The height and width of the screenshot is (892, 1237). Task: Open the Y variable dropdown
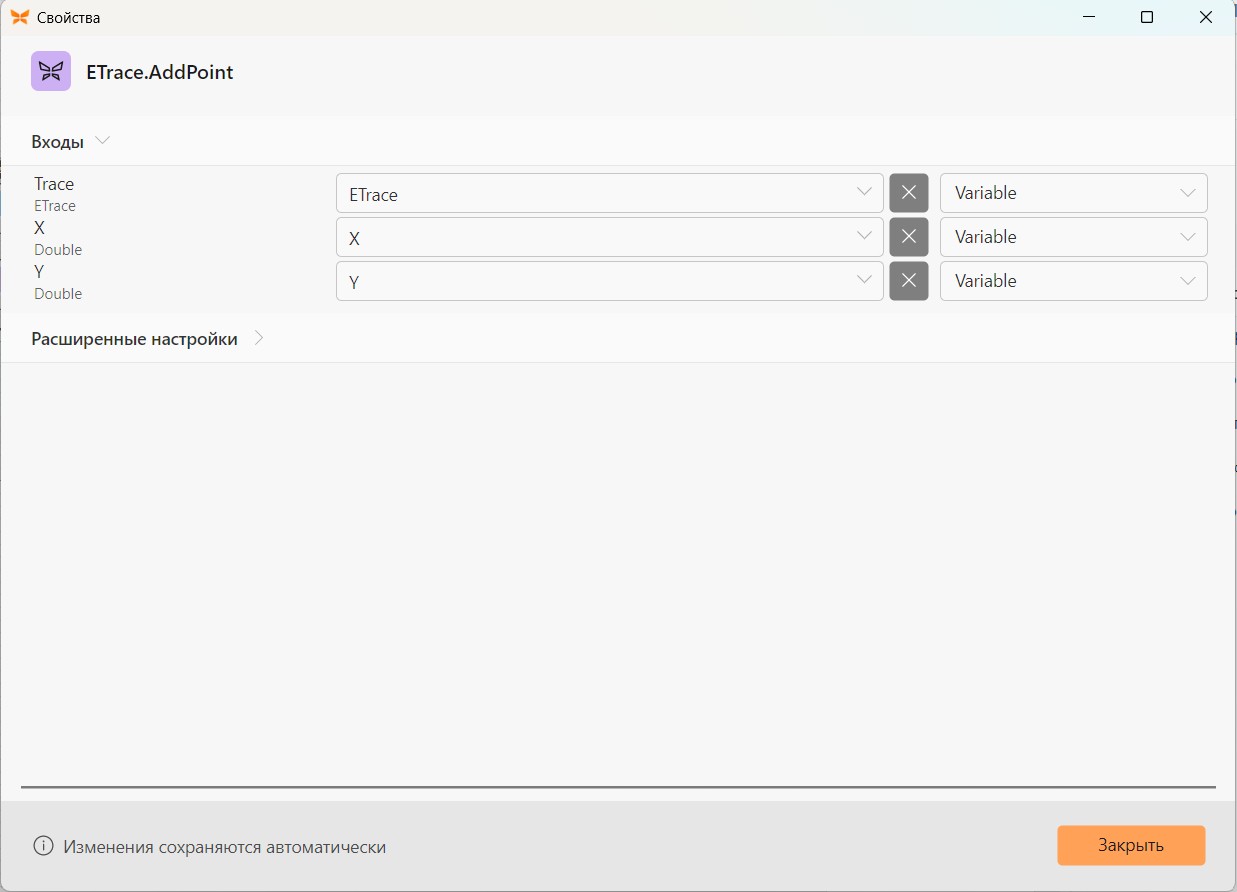click(x=609, y=281)
